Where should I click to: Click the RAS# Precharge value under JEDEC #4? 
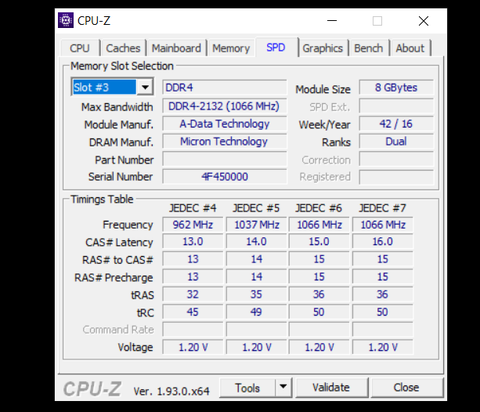point(193,277)
